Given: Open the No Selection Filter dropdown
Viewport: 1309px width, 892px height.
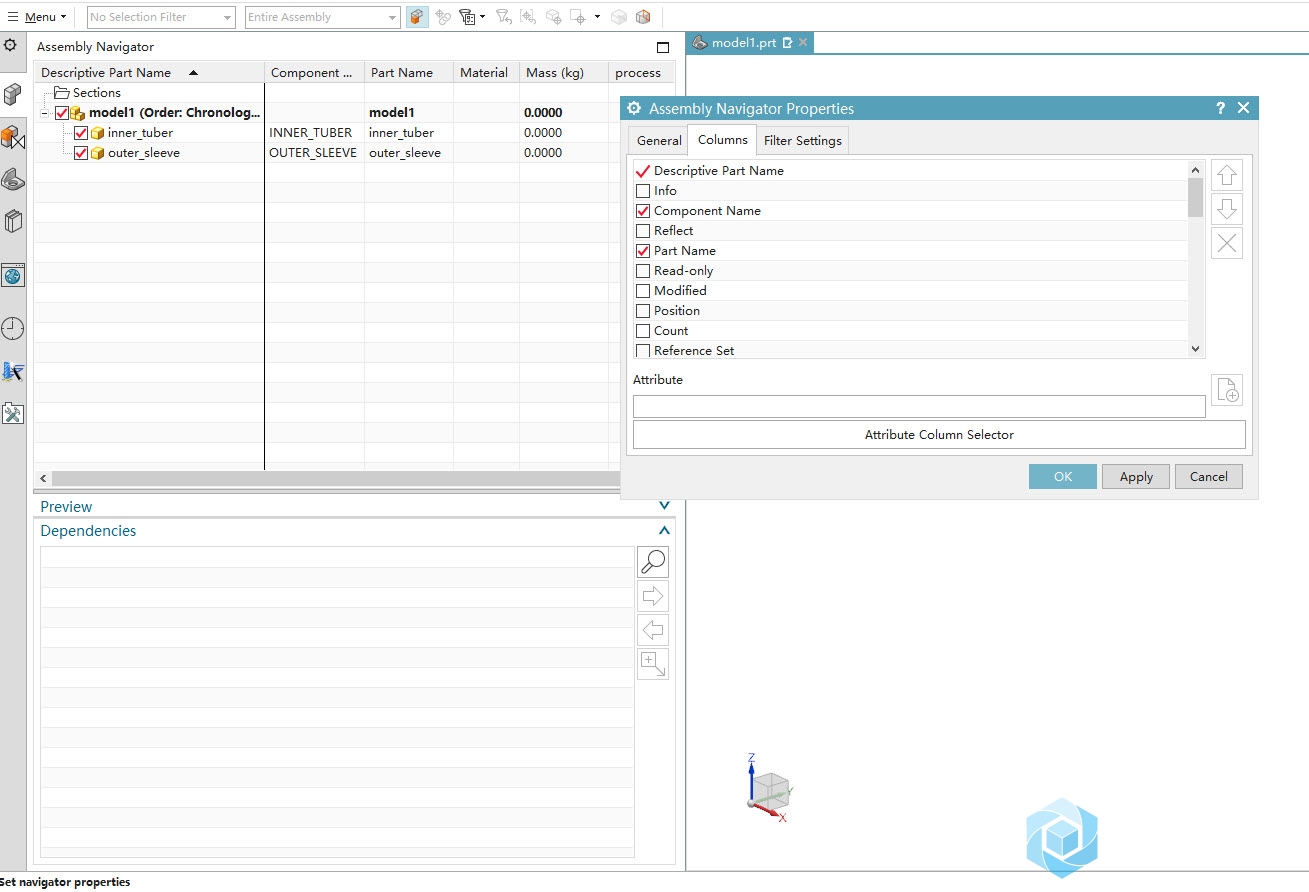Looking at the screenshot, I should click(161, 17).
